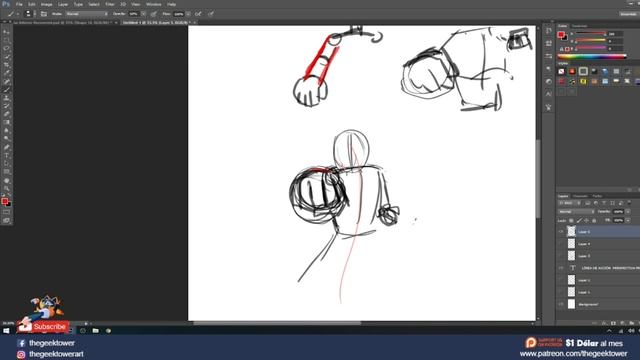Image resolution: width=640 pixels, height=360 pixels.
Task: Select the Eraser tool
Action: click(x=6, y=114)
